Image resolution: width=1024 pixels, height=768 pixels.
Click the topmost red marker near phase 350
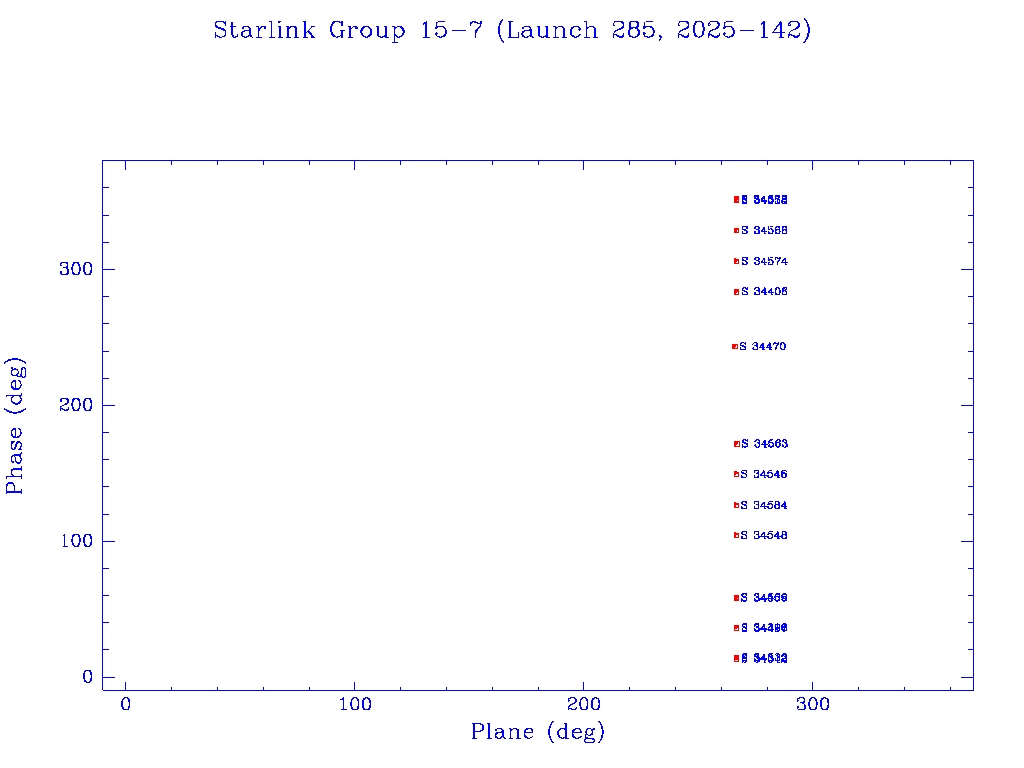click(x=736, y=199)
